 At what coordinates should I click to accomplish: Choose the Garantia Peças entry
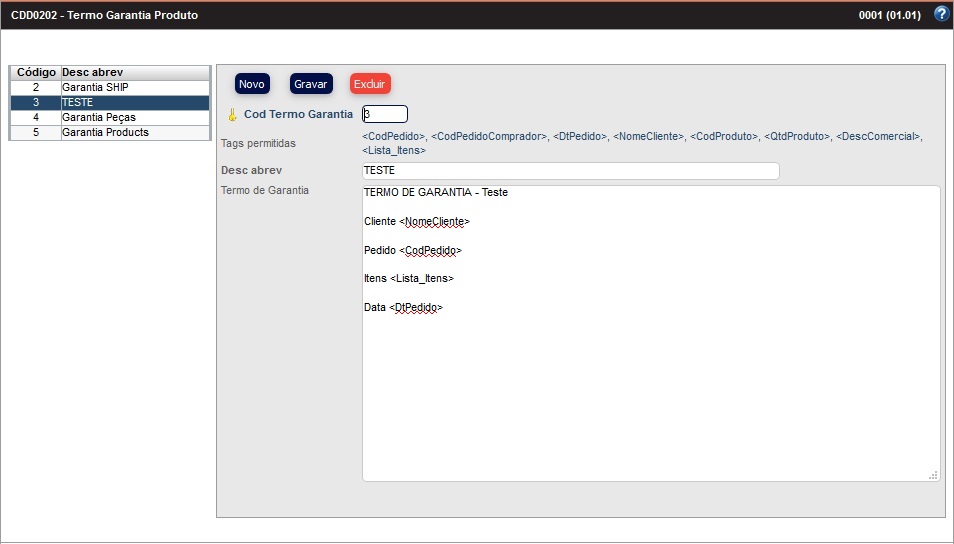click(110, 117)
